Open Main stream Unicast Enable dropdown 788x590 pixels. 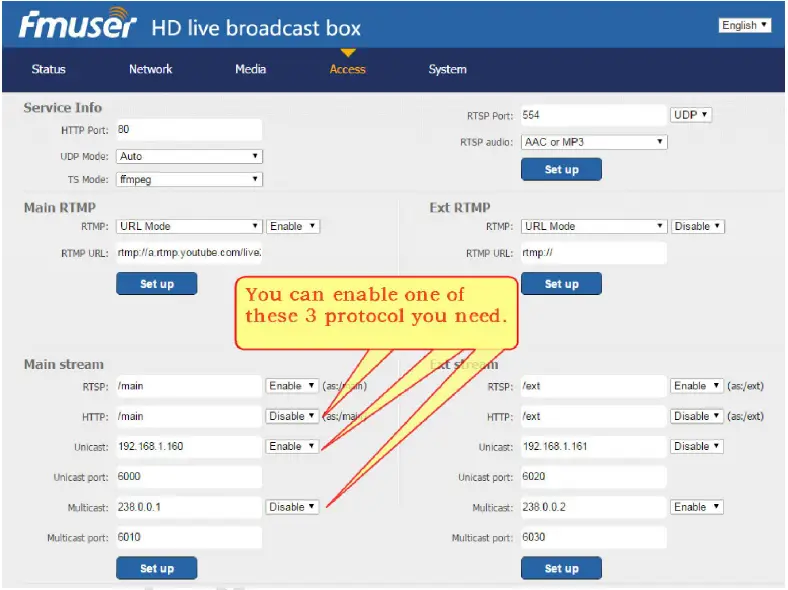[x=292, y=446]
